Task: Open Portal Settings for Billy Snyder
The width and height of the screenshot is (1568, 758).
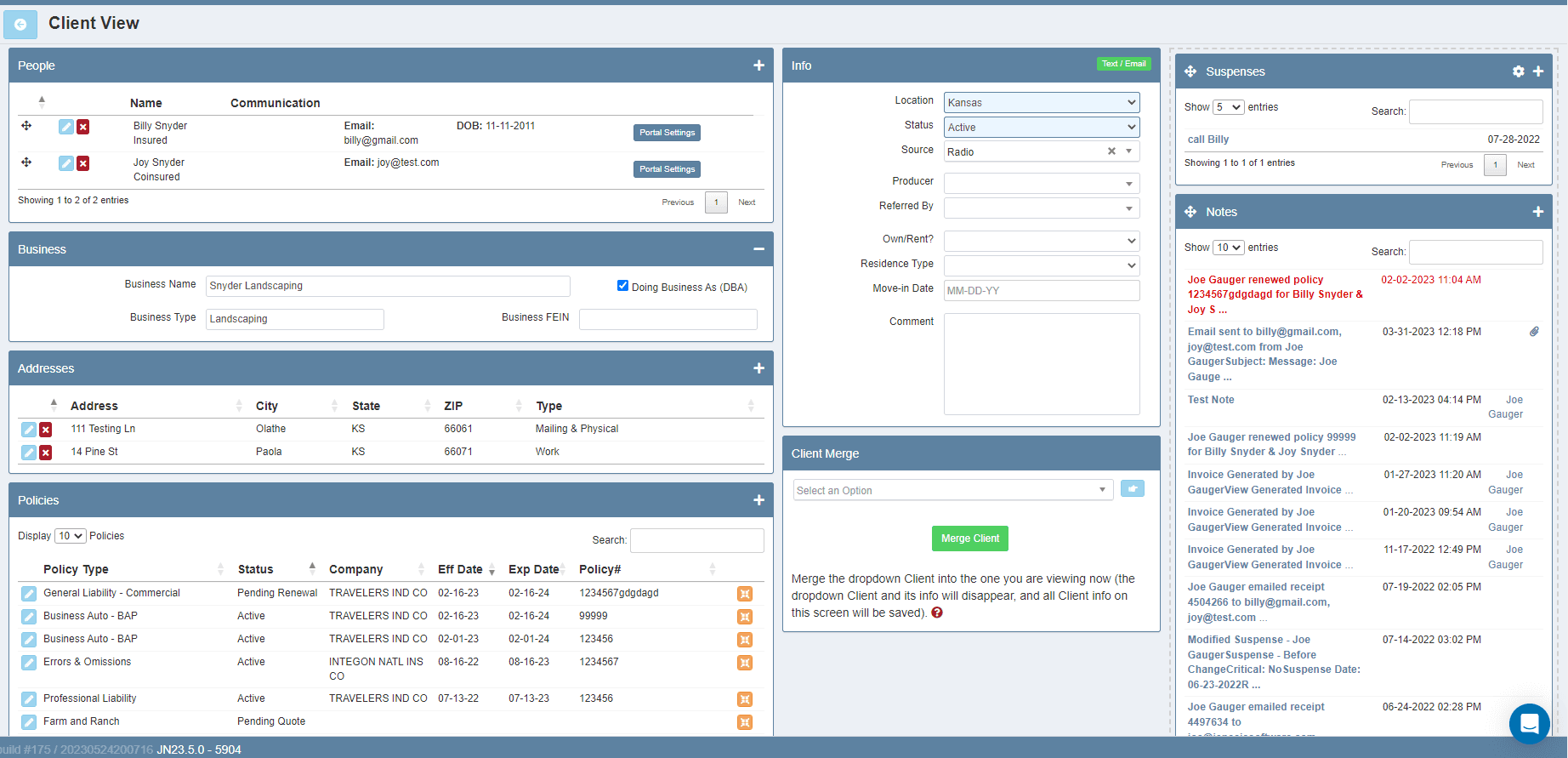Action: pos(667,133)
